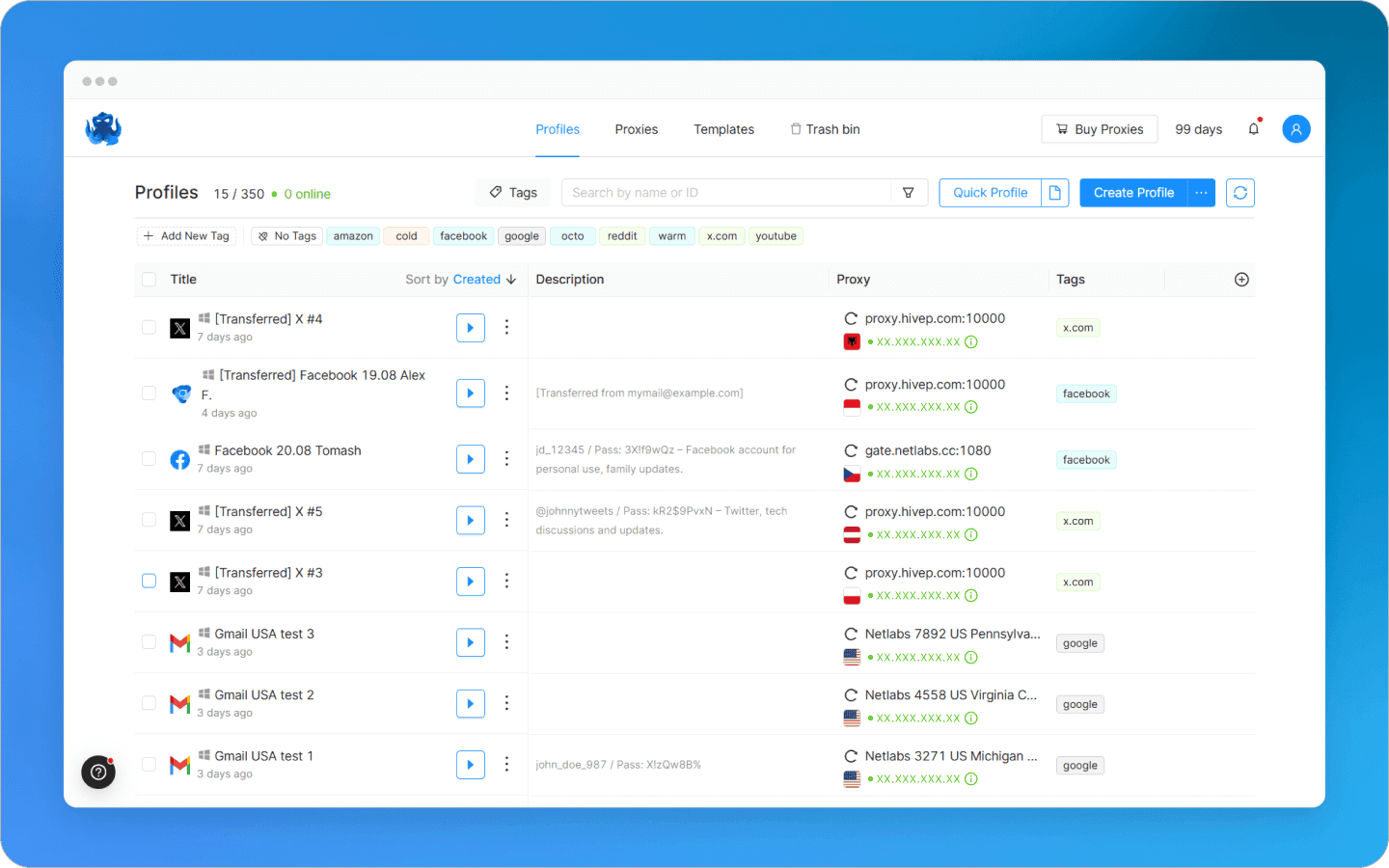Tick the select-all checkbox in the Title header

click(149, 280)
